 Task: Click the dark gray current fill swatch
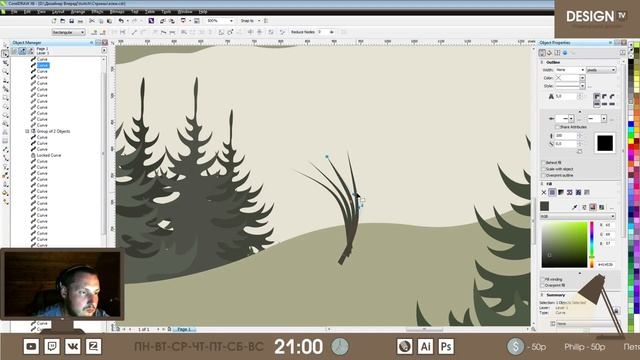point(544,207)
